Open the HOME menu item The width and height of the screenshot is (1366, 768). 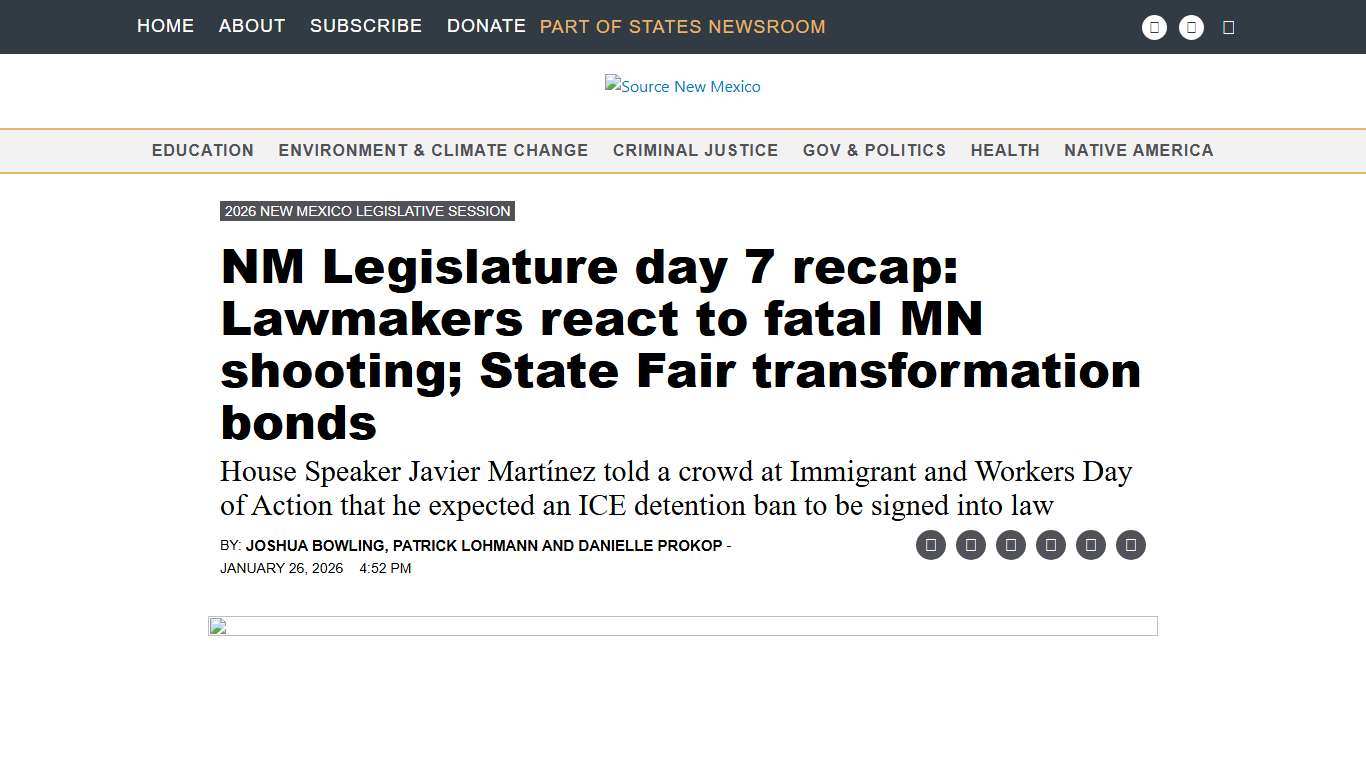click(x=165, y=26)
